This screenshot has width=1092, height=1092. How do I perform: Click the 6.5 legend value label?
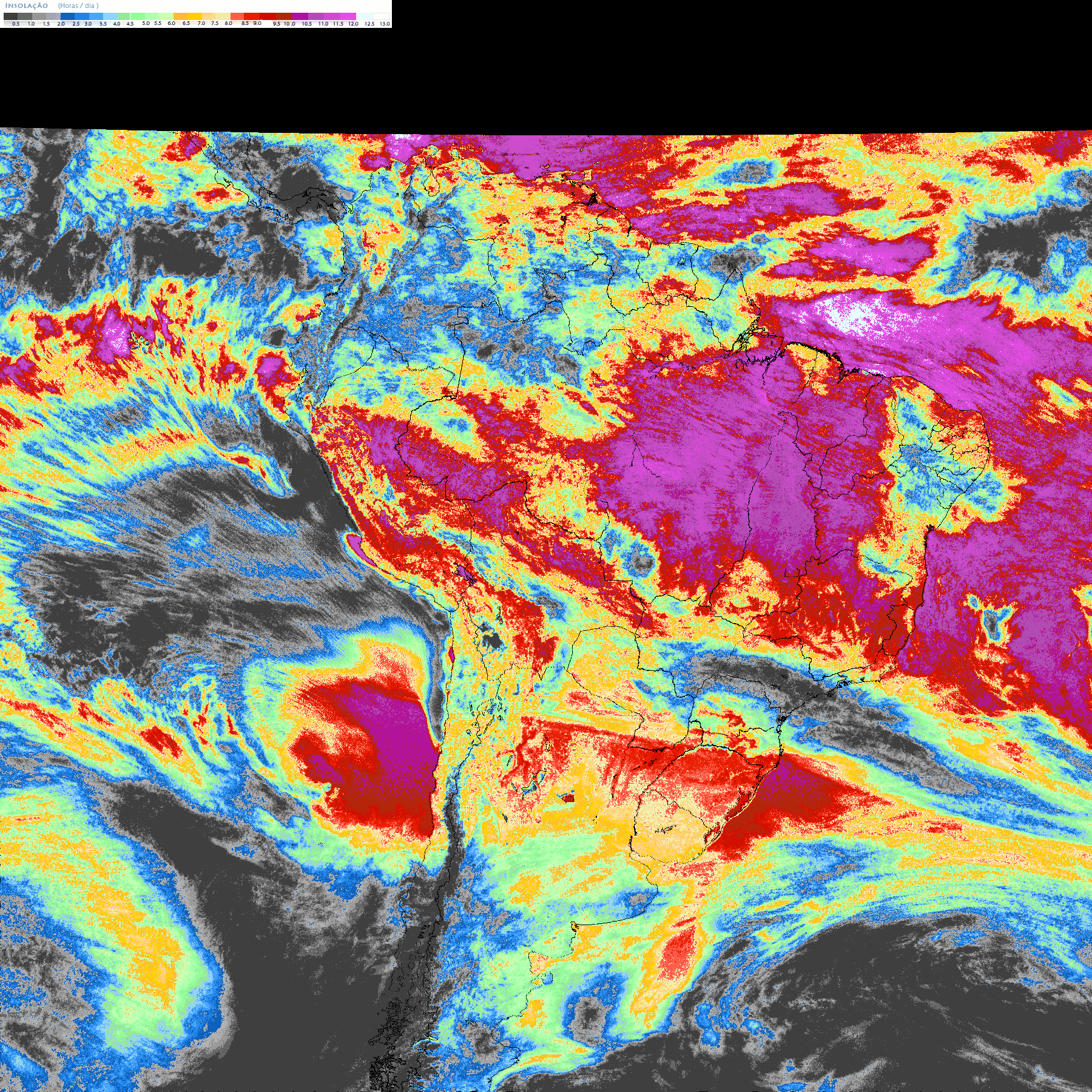(186, 23)
